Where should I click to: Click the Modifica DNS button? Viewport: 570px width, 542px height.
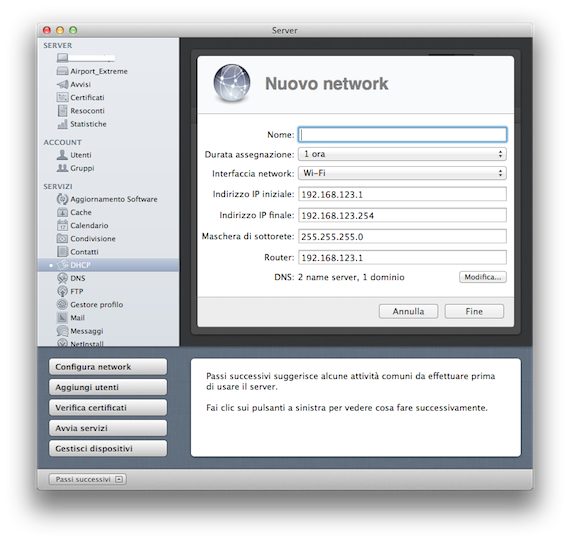[x=482, y=277]
